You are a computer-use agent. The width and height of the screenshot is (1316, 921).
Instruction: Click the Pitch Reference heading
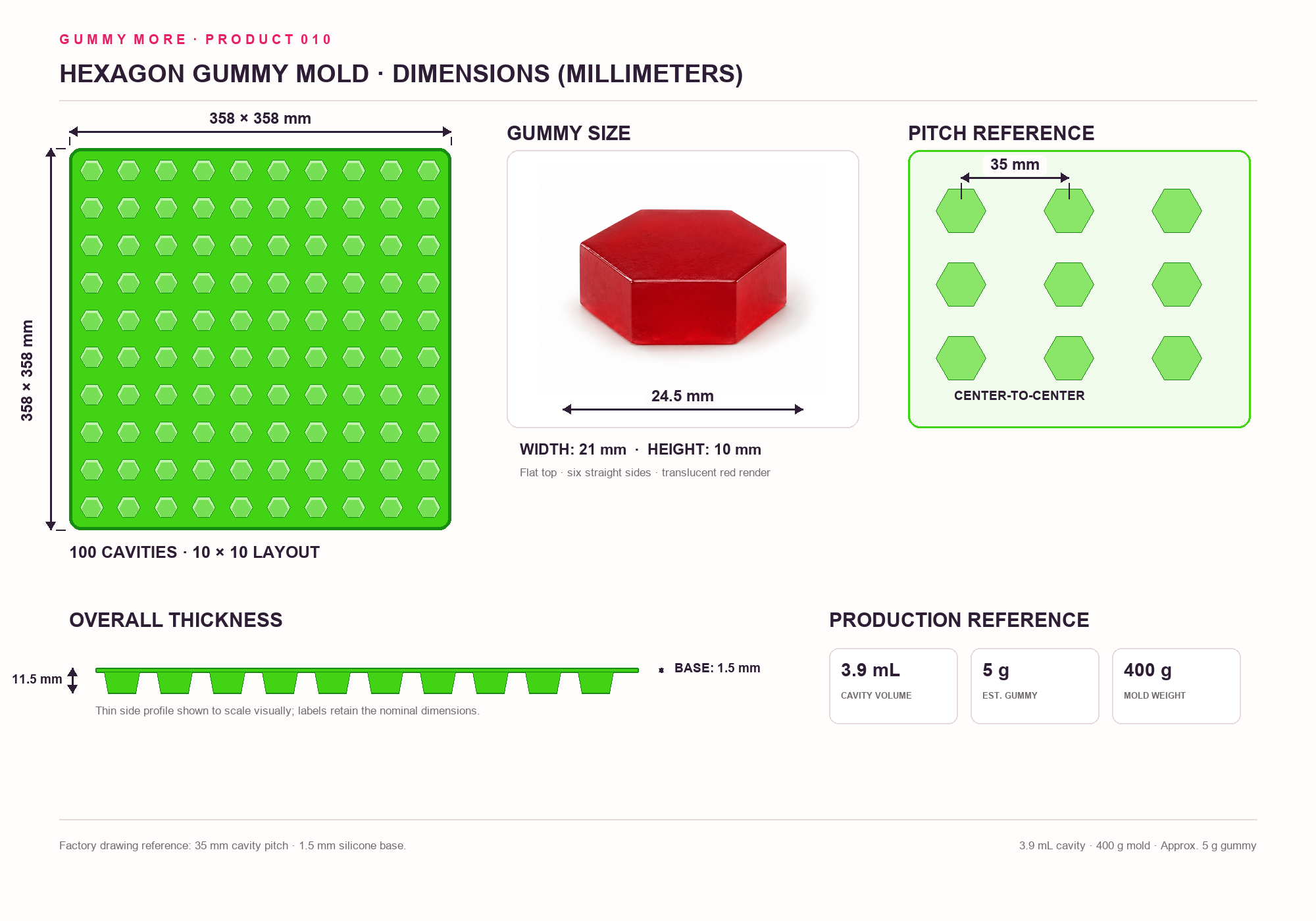1001,133
